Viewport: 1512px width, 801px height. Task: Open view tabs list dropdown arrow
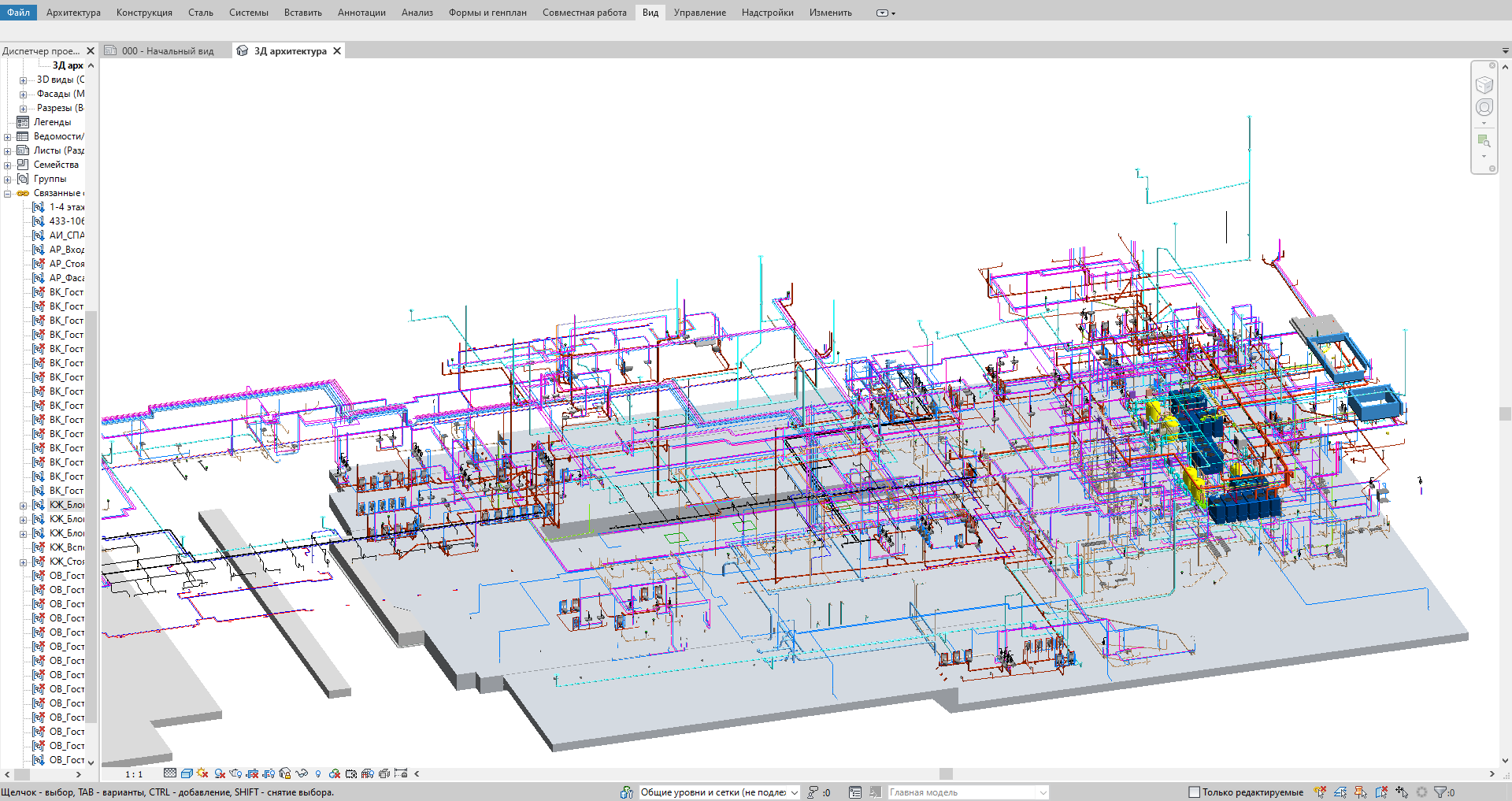point(1505,50)
